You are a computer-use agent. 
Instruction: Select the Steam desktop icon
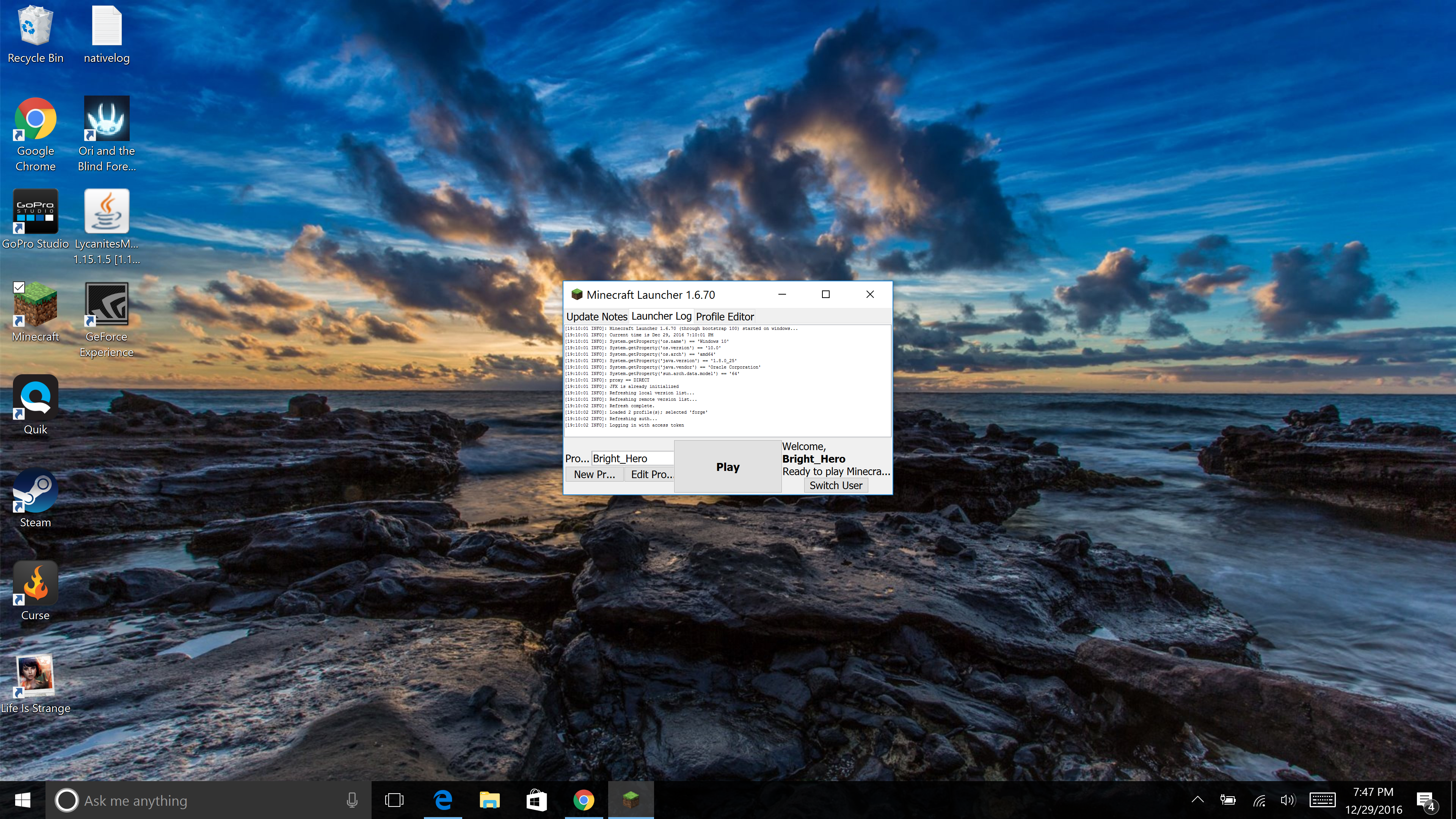35,492
